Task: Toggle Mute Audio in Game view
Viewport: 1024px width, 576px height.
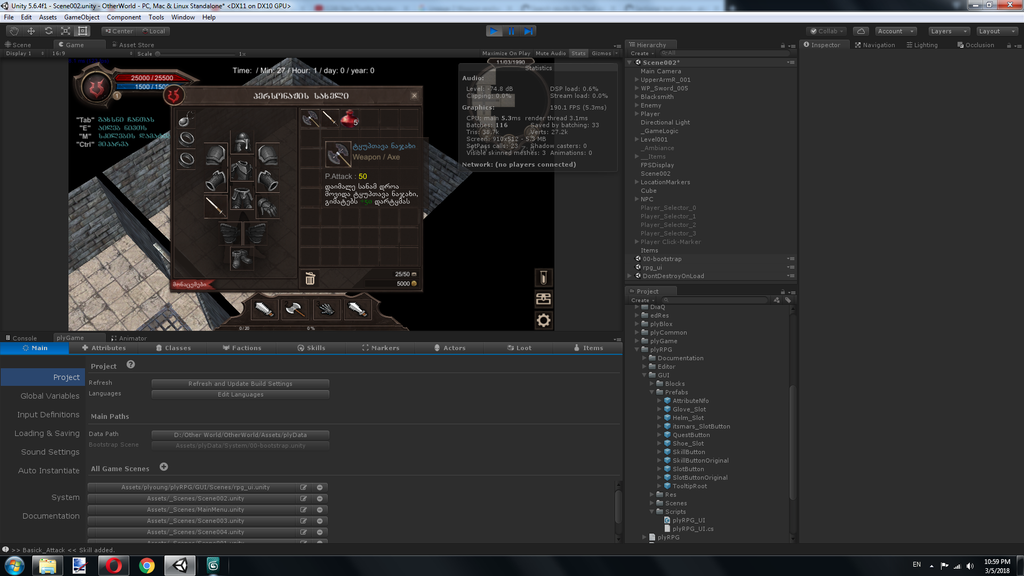Action: [551, 54]
